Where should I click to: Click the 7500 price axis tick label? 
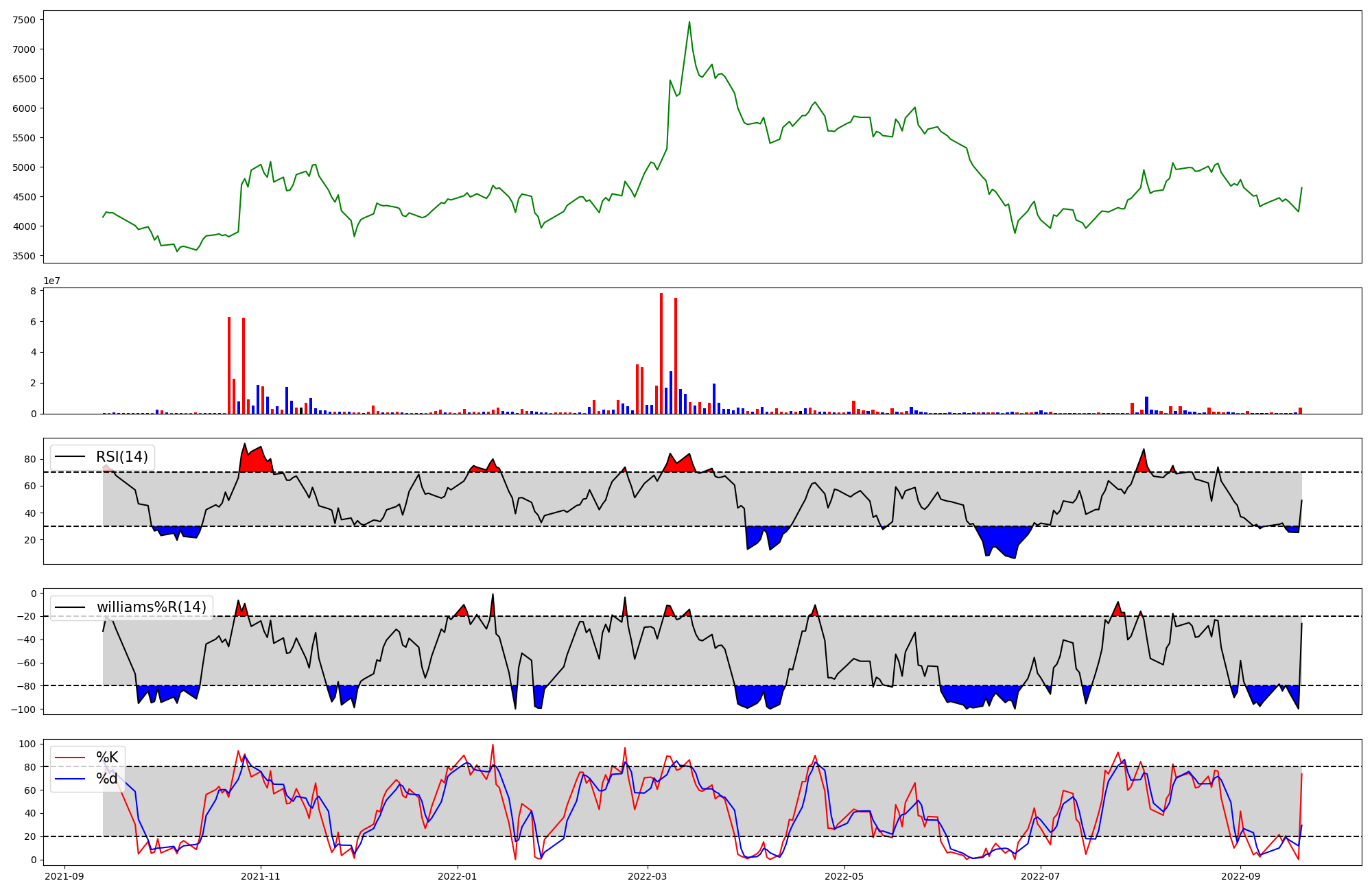(x=23, y=20)
